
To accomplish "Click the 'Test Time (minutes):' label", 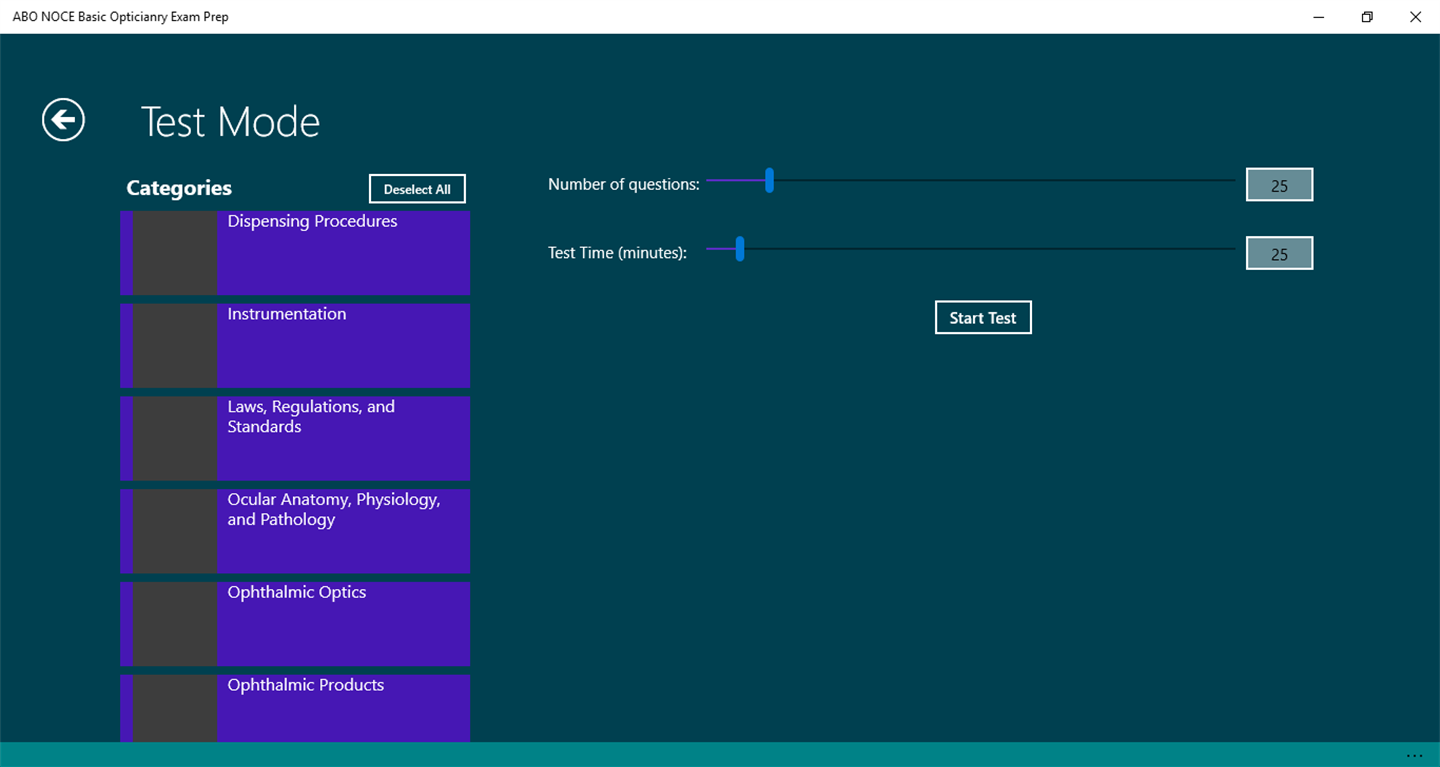I will point(618,253).
